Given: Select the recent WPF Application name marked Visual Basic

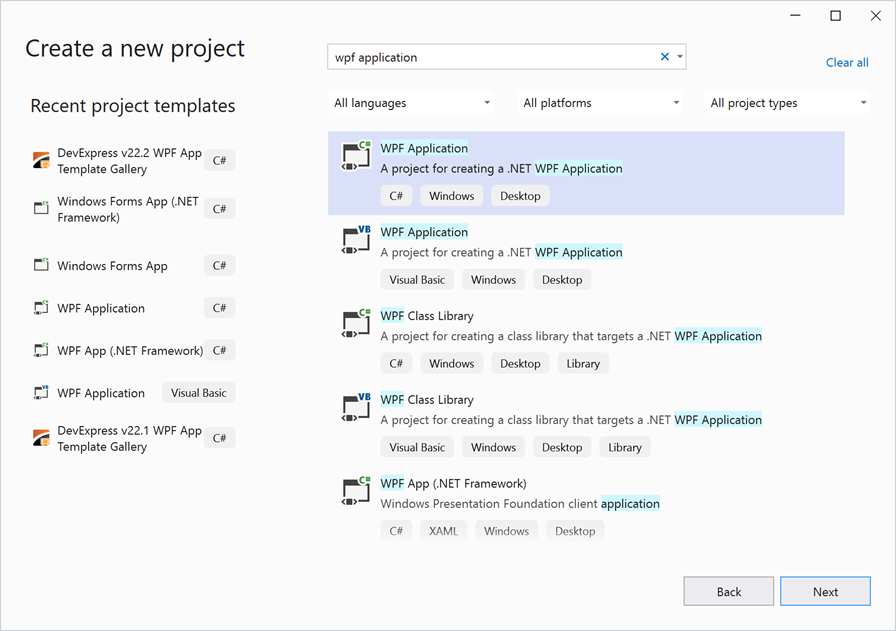Looking at the screenshot, I should [101, 393].
